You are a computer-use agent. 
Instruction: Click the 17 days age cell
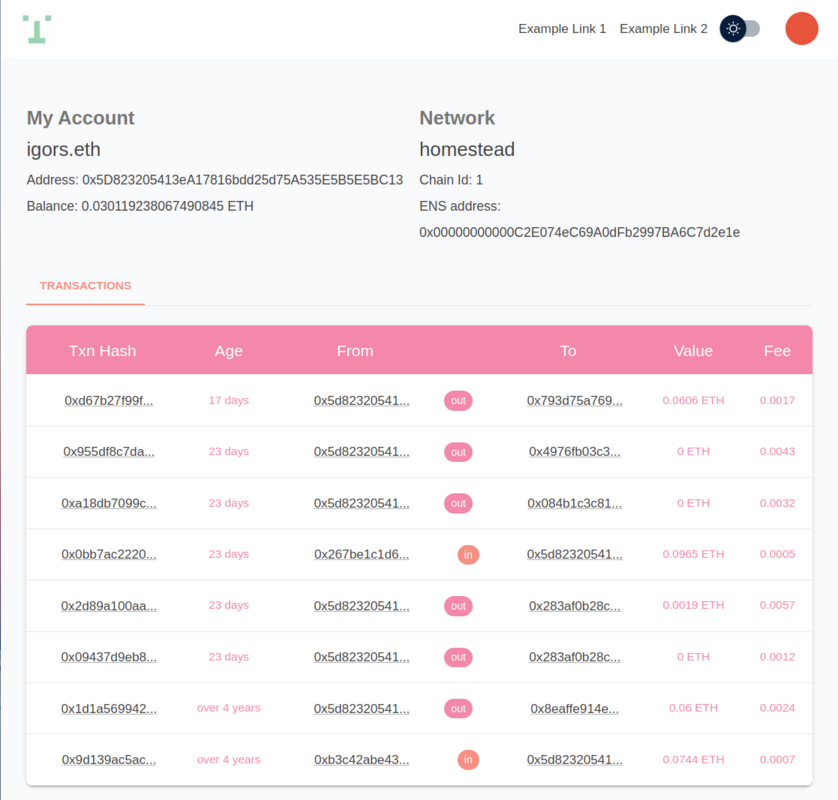(x=229, y=400)
